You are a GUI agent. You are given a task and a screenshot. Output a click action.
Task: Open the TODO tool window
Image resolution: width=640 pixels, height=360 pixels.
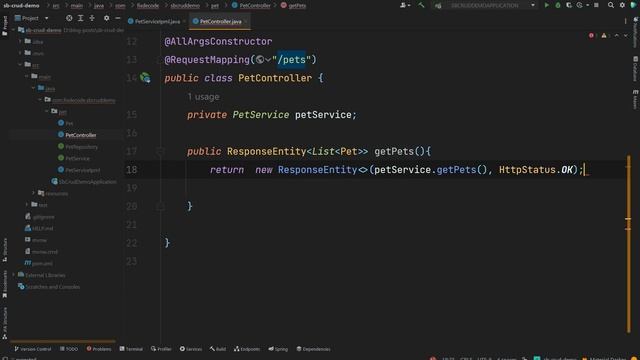(69, 349)
